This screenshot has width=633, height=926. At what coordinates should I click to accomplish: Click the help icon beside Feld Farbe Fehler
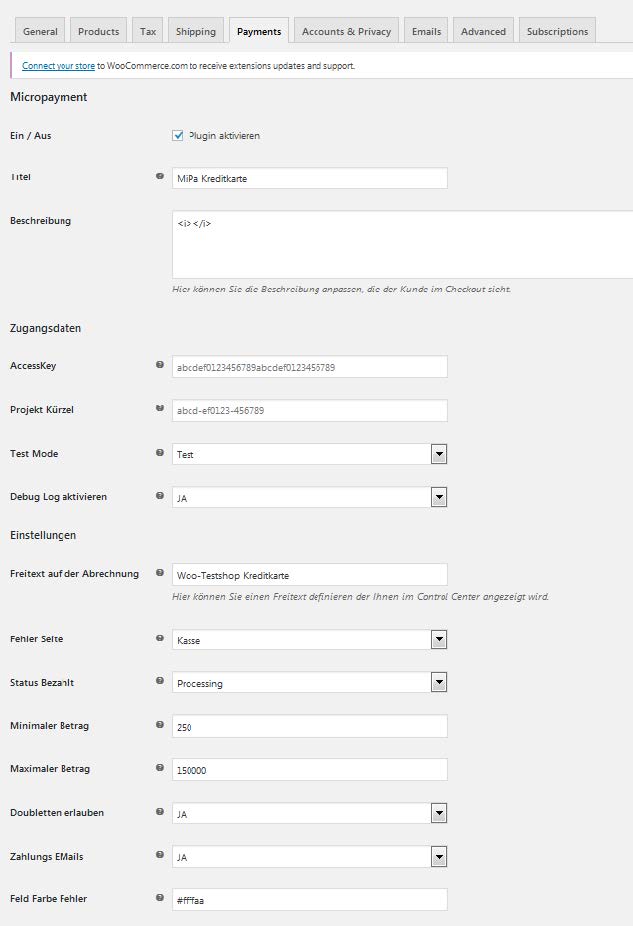pyautogui.click(x=160, y=897)
